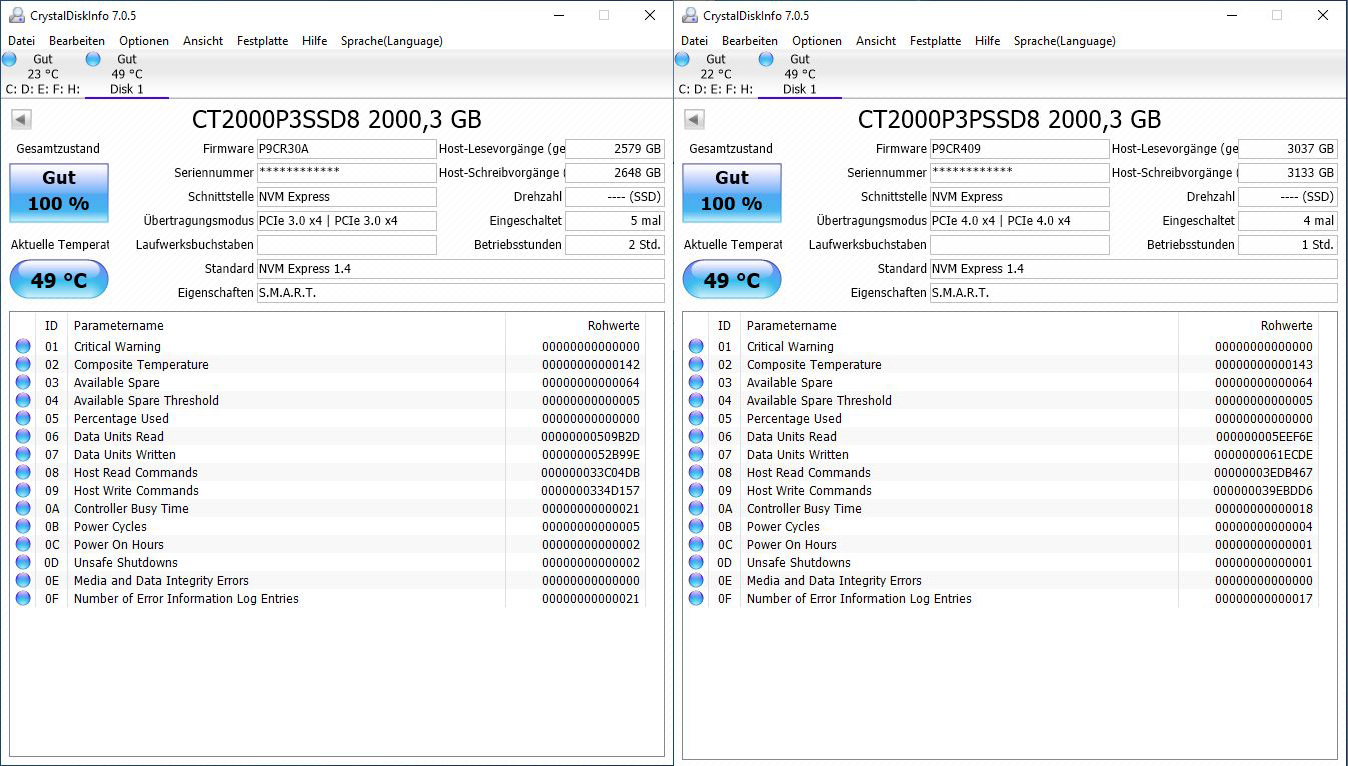This screenshot has width=1348, height=766.
Task: Click the previous disk arrow in right window
Action: pyautogui.click(x=694, y=120)
